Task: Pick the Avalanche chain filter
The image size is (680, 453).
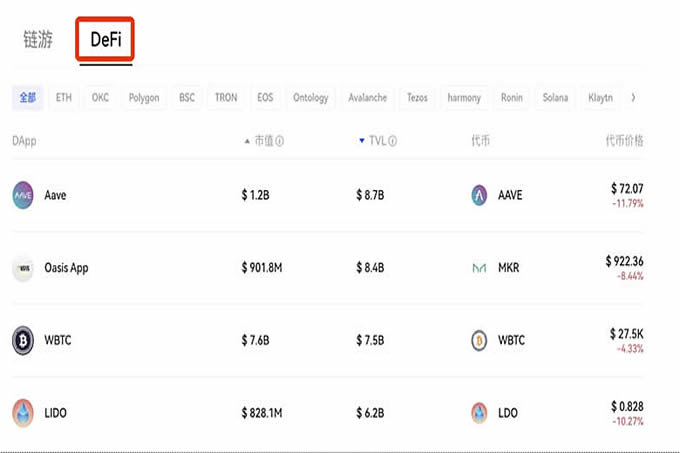Action: (368, 98)
